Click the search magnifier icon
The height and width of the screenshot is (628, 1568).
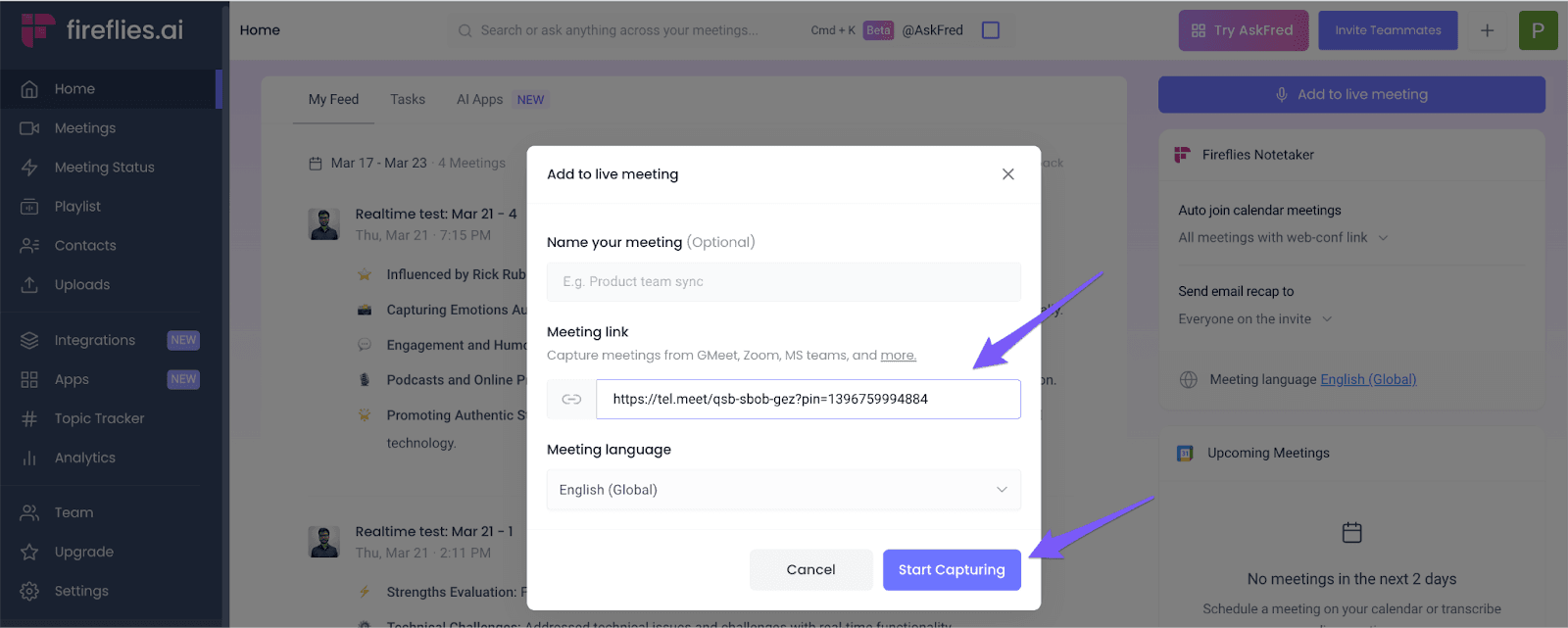point(465,30)
